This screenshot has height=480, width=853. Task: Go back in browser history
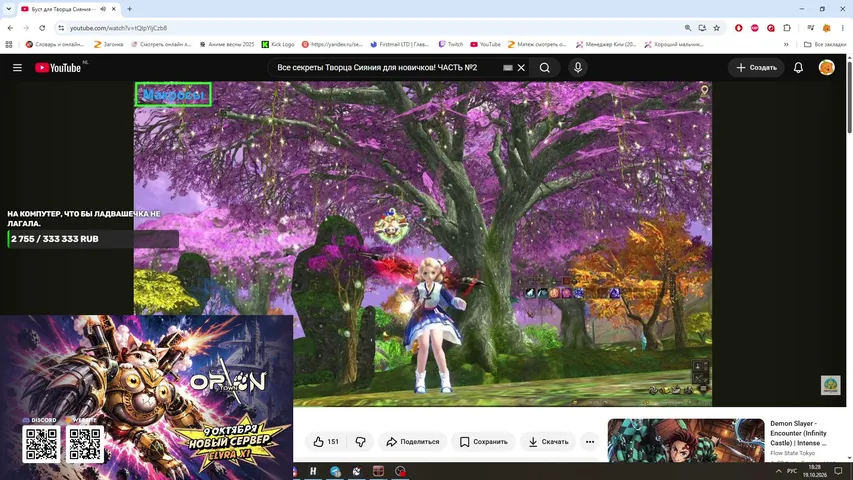tap(10, 28)
